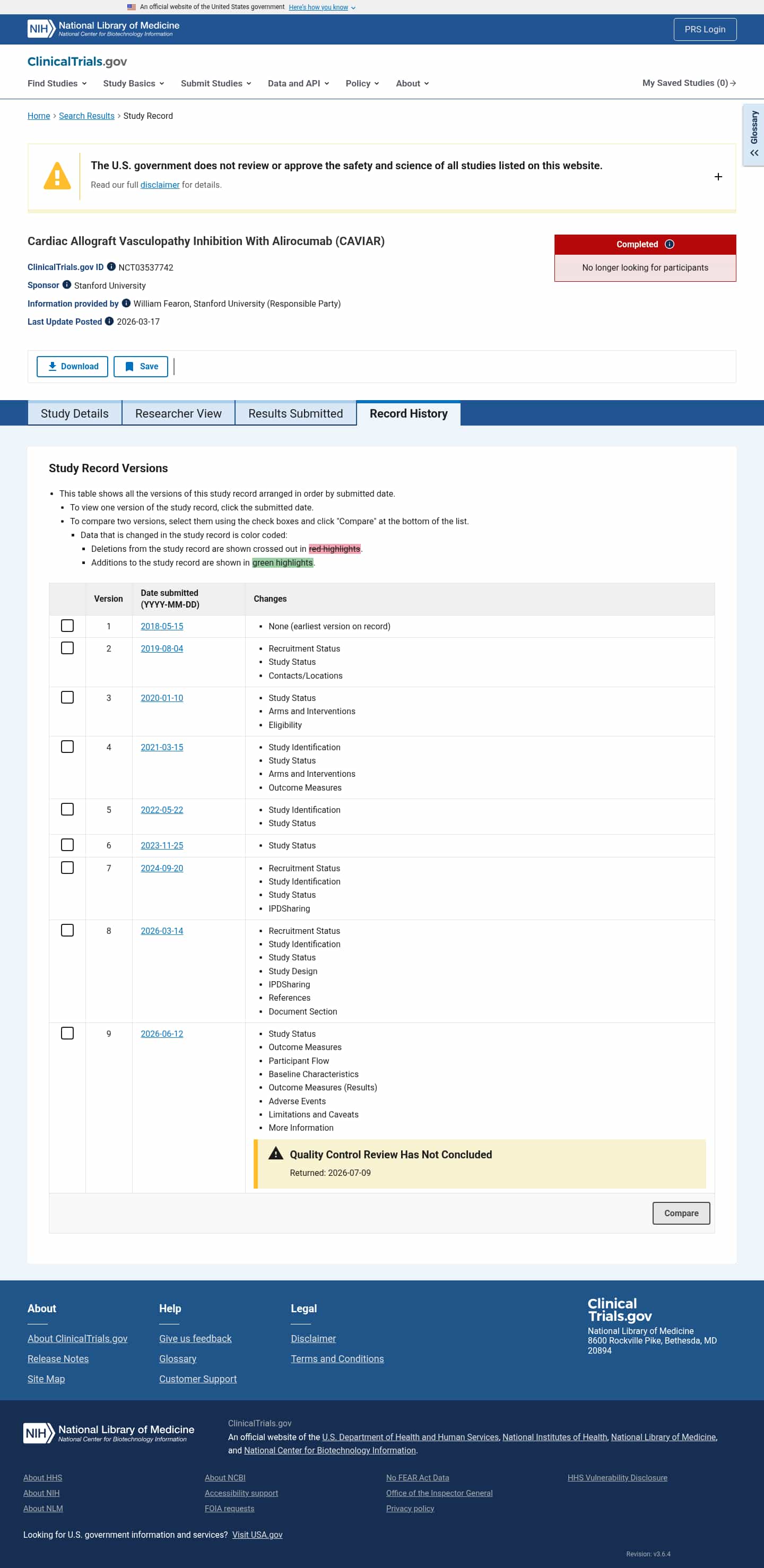Open version submitted 2020-01-10
The height and width of the screenshot is (1568, 764).
coord(162,698)
